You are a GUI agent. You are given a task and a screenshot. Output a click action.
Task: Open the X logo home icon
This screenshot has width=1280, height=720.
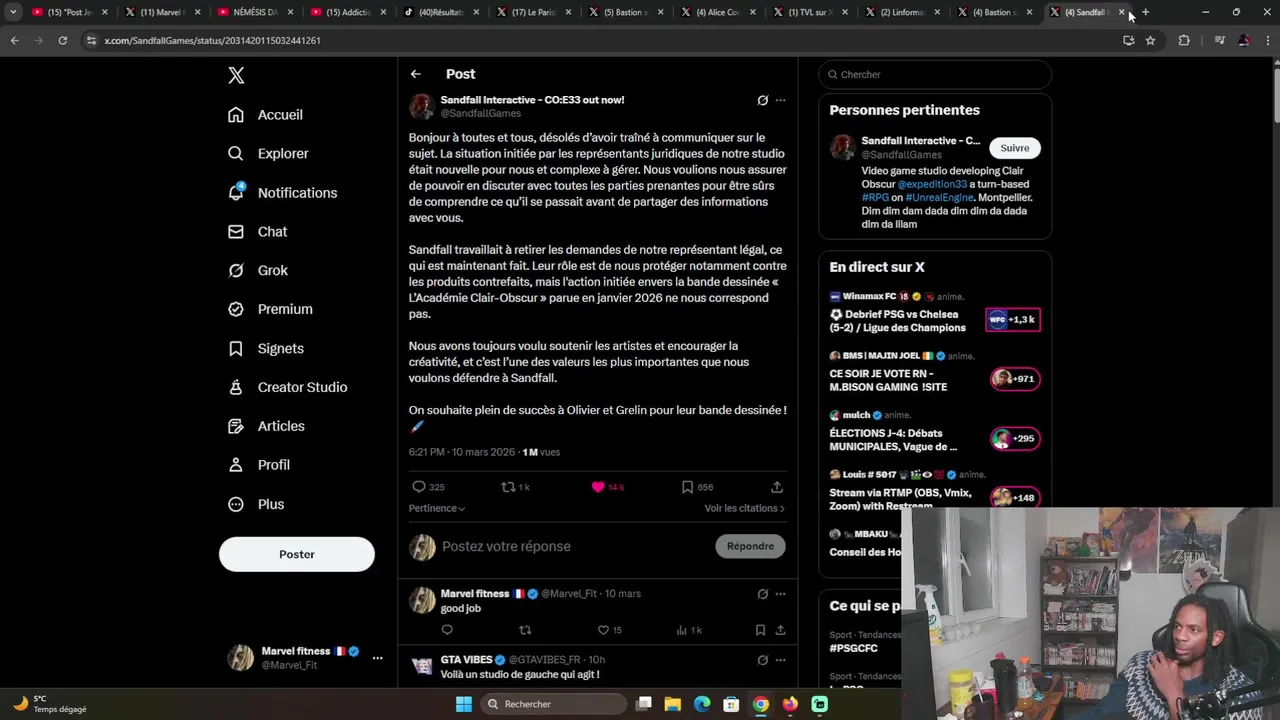pos(236,75)
